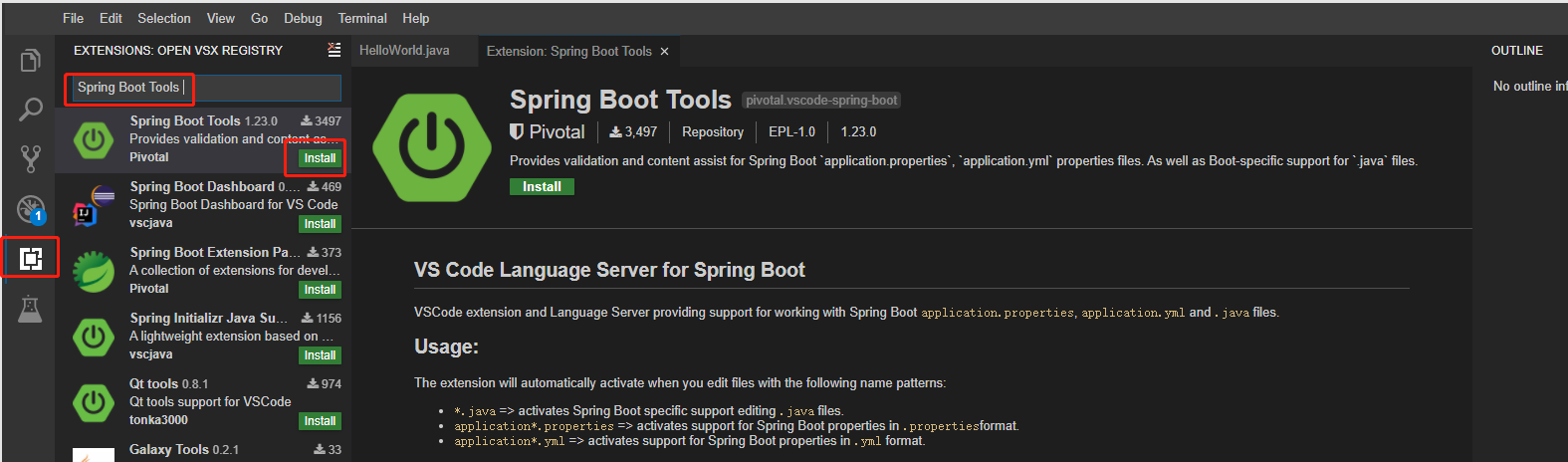Open the Search view icon
The image size is (1568, 462).
tap(31, 110)
